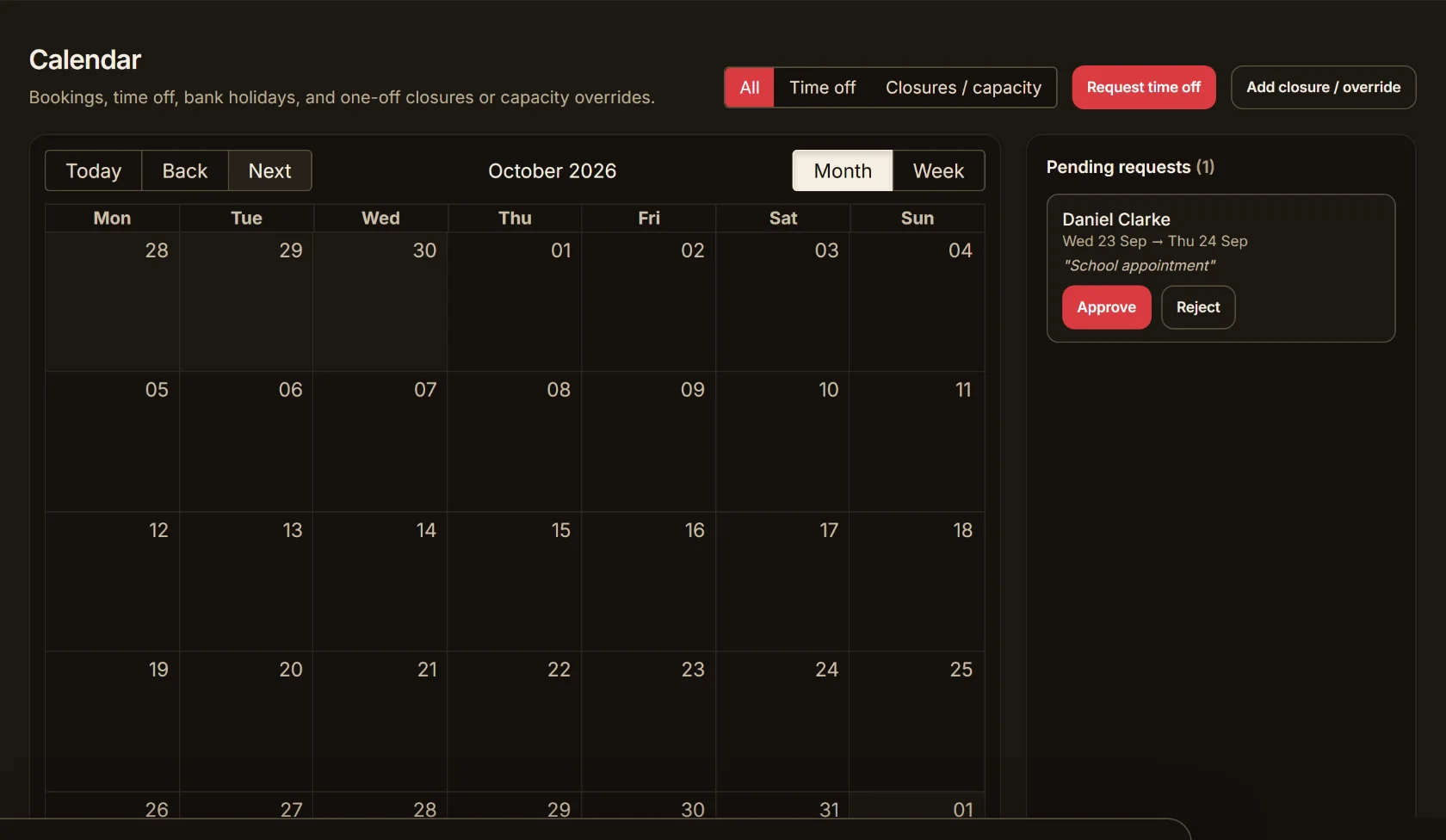1446x840 pixels.
Task: Select September 29 date cell, first row
Action: point(246,301)
